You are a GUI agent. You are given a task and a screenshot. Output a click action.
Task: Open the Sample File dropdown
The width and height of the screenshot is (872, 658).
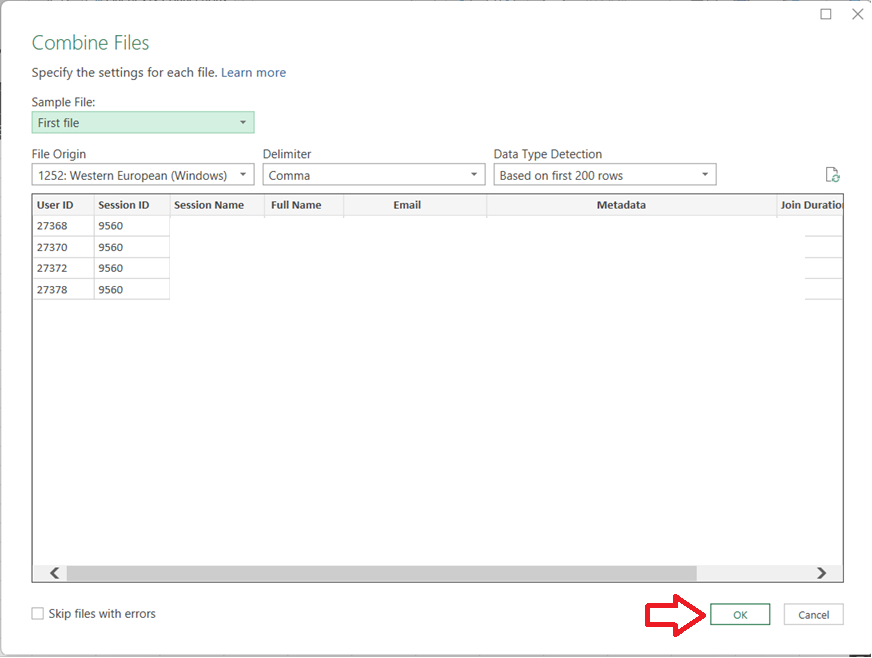click(x=143, y=123)
